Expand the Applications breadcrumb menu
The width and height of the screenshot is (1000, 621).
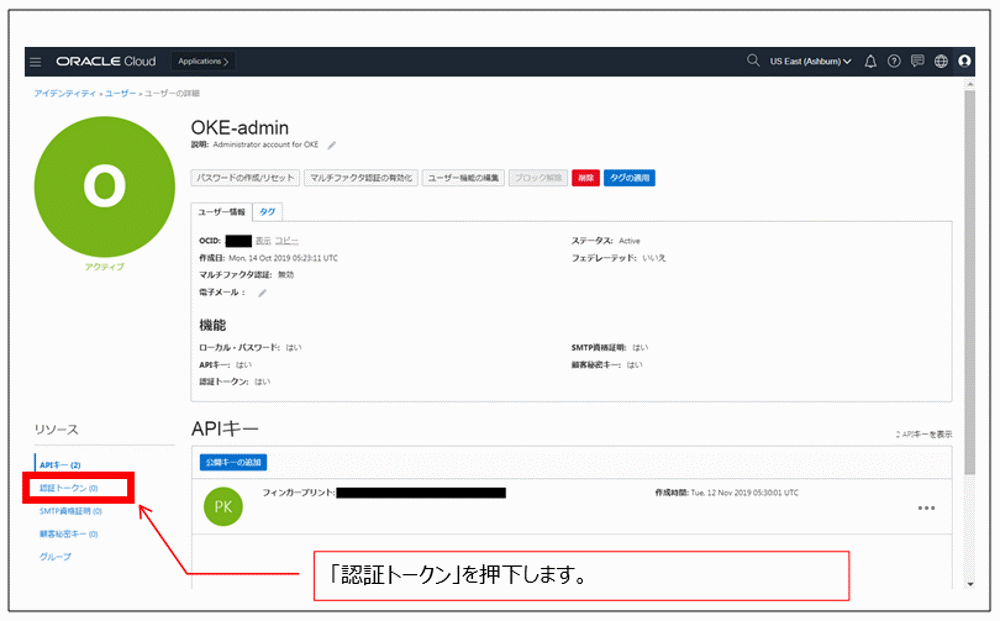201,61
